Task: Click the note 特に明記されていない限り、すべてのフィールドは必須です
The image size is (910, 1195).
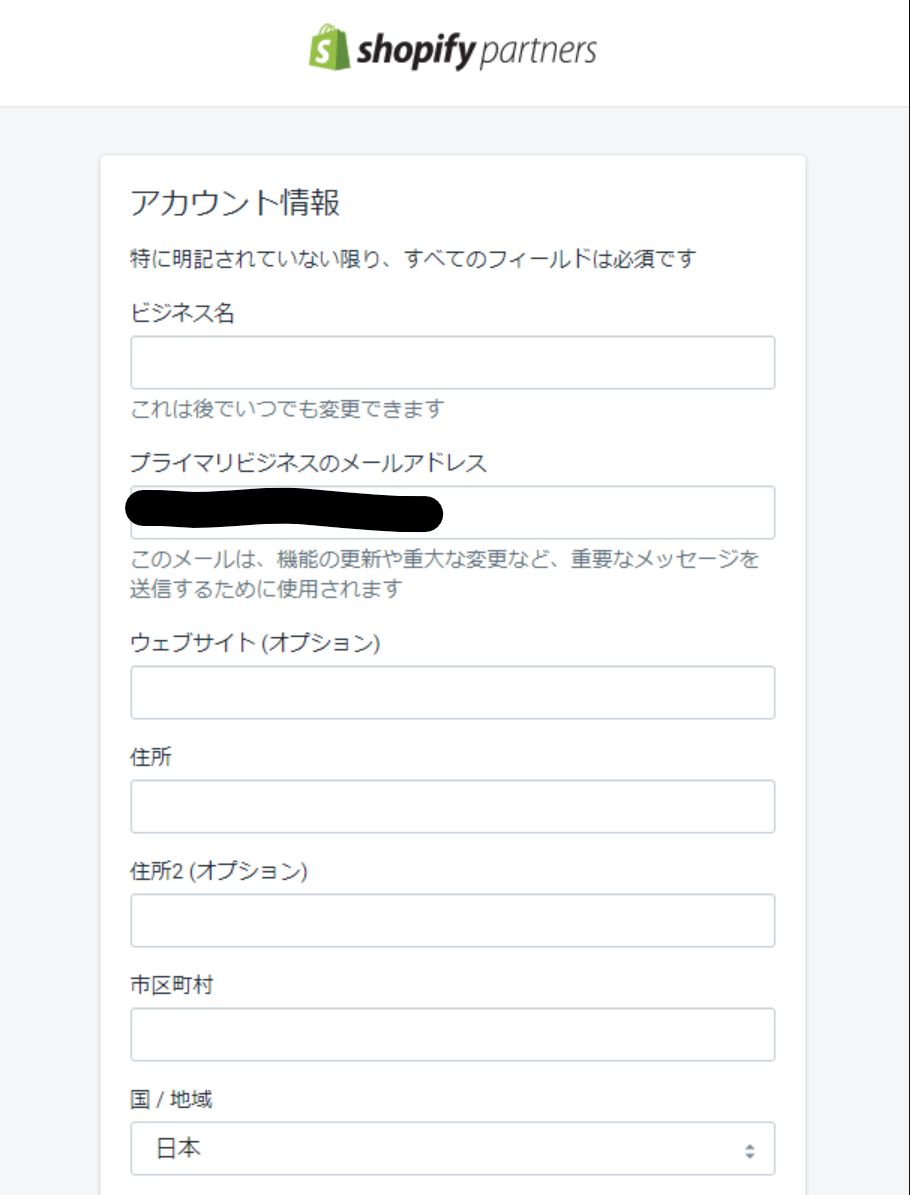Action: pos(412,259)
